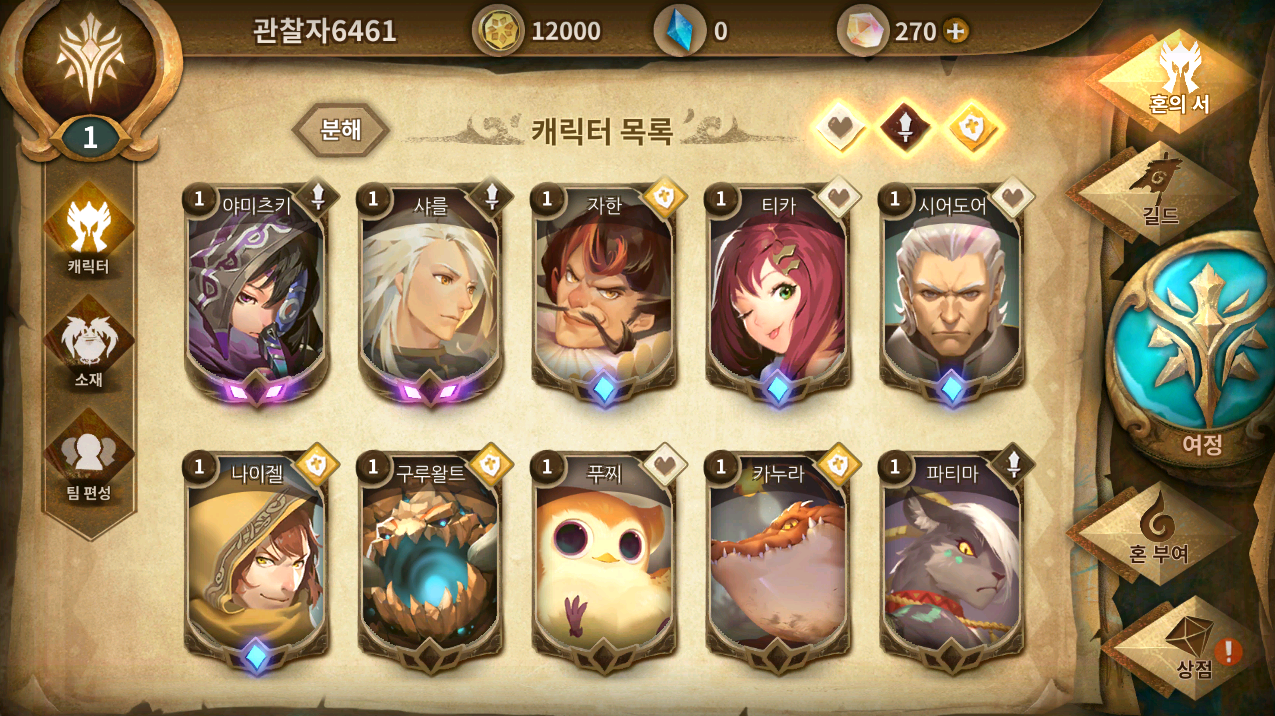Toggle the heart type filter

(840, 129)
